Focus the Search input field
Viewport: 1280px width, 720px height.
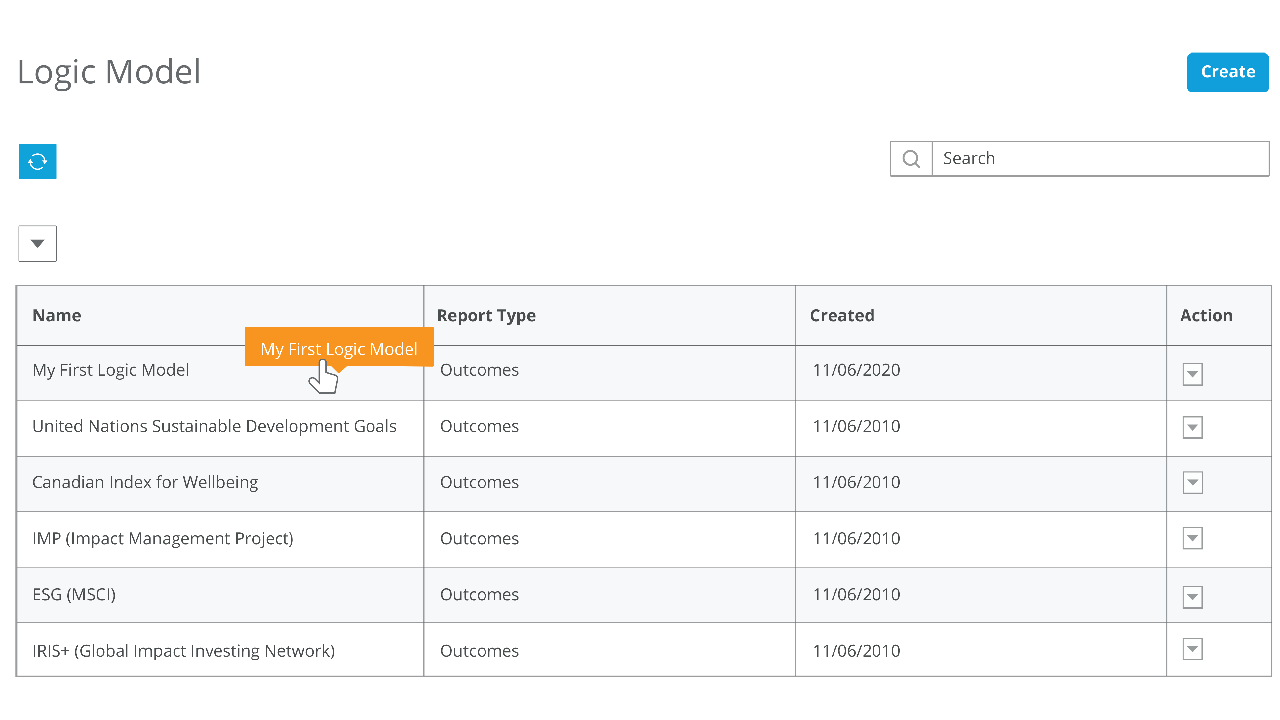tap(1100, 159)
